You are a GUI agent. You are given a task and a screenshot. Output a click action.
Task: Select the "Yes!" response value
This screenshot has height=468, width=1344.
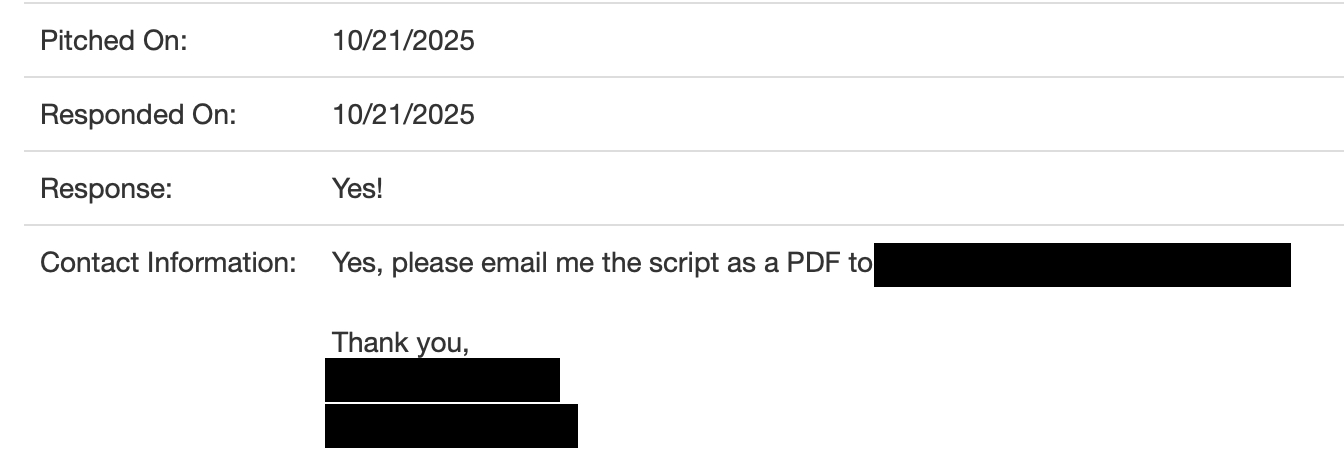coord(357,189)
